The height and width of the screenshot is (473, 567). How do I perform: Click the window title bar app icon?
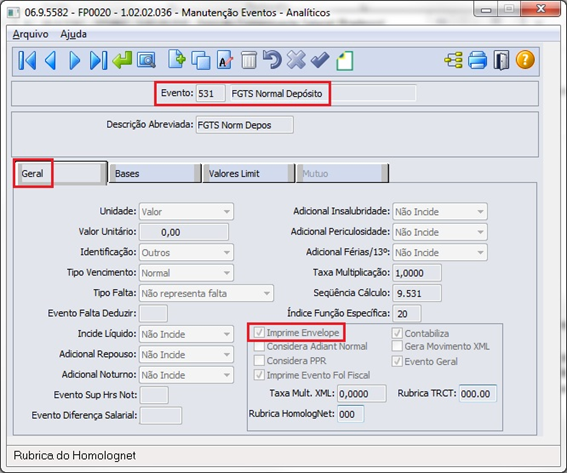pos(13,13)
